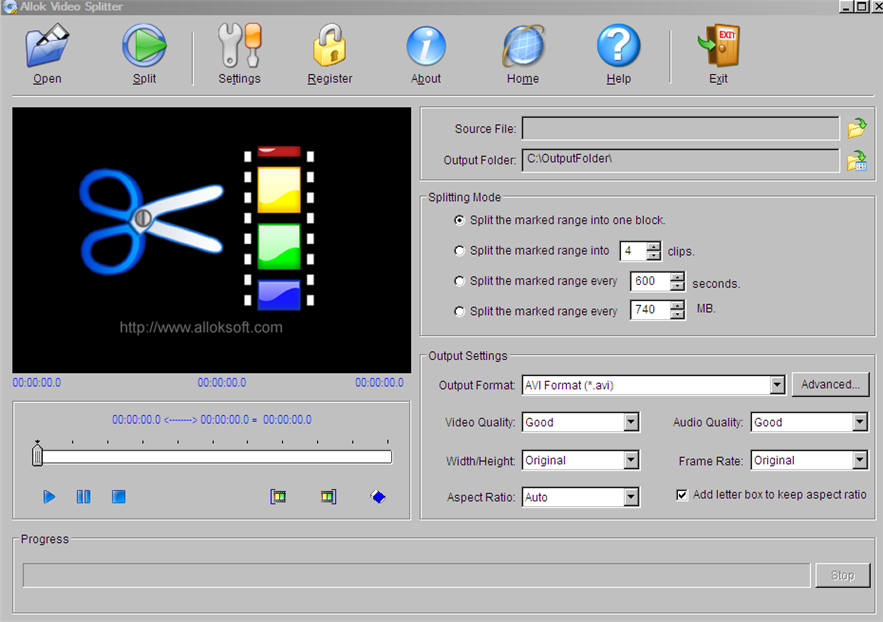Viewport: 883px width, 622px height.
Task: Select split every 600 seconds option
Action: point(460,281)
